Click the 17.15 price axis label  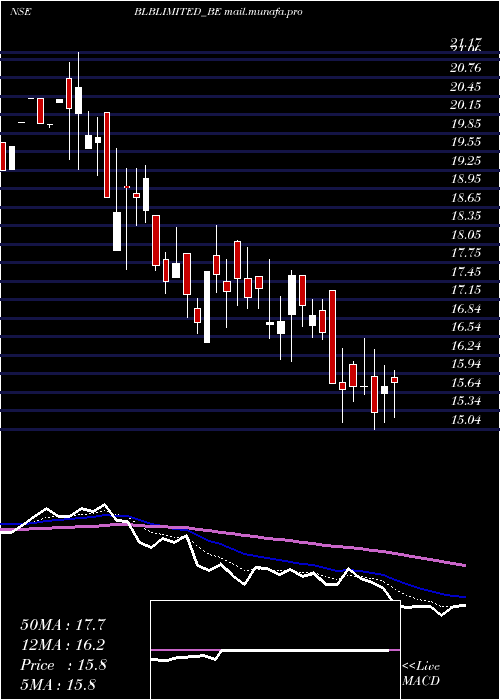point(466,290)
